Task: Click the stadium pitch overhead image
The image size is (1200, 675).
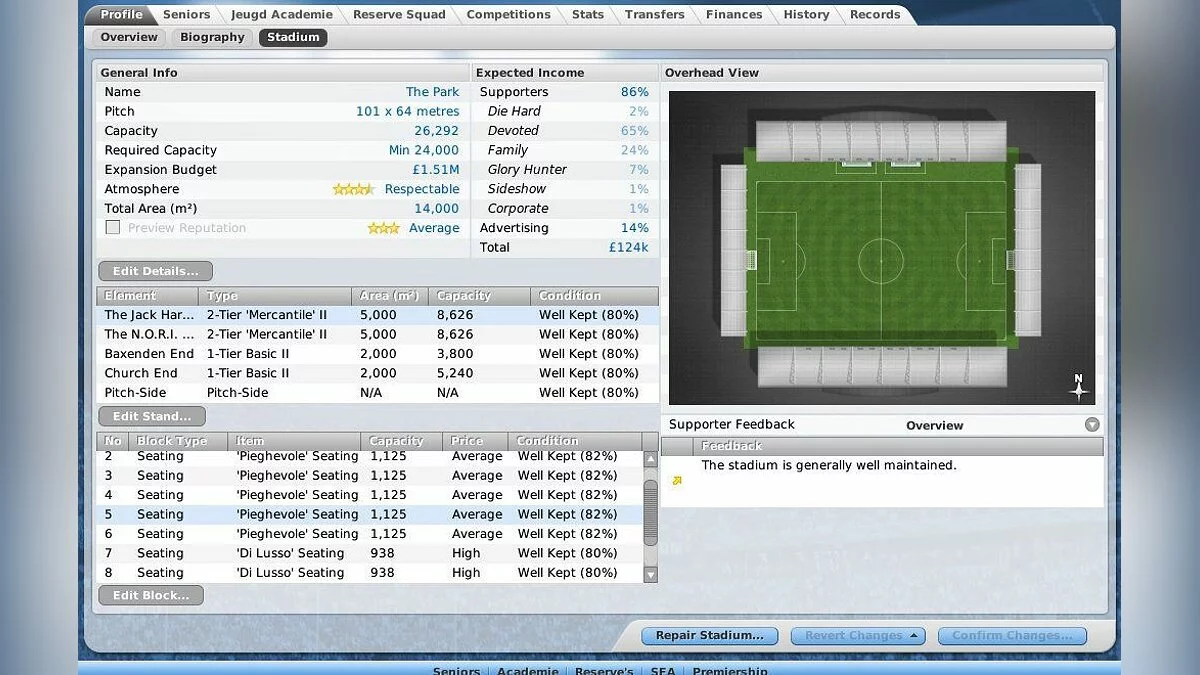Action: tap(881, 246)
